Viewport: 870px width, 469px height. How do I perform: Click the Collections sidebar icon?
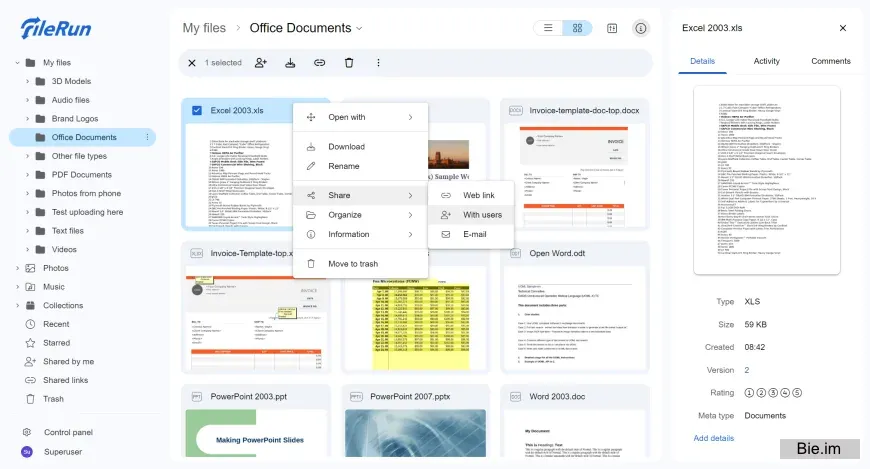[x=31, y=305]
